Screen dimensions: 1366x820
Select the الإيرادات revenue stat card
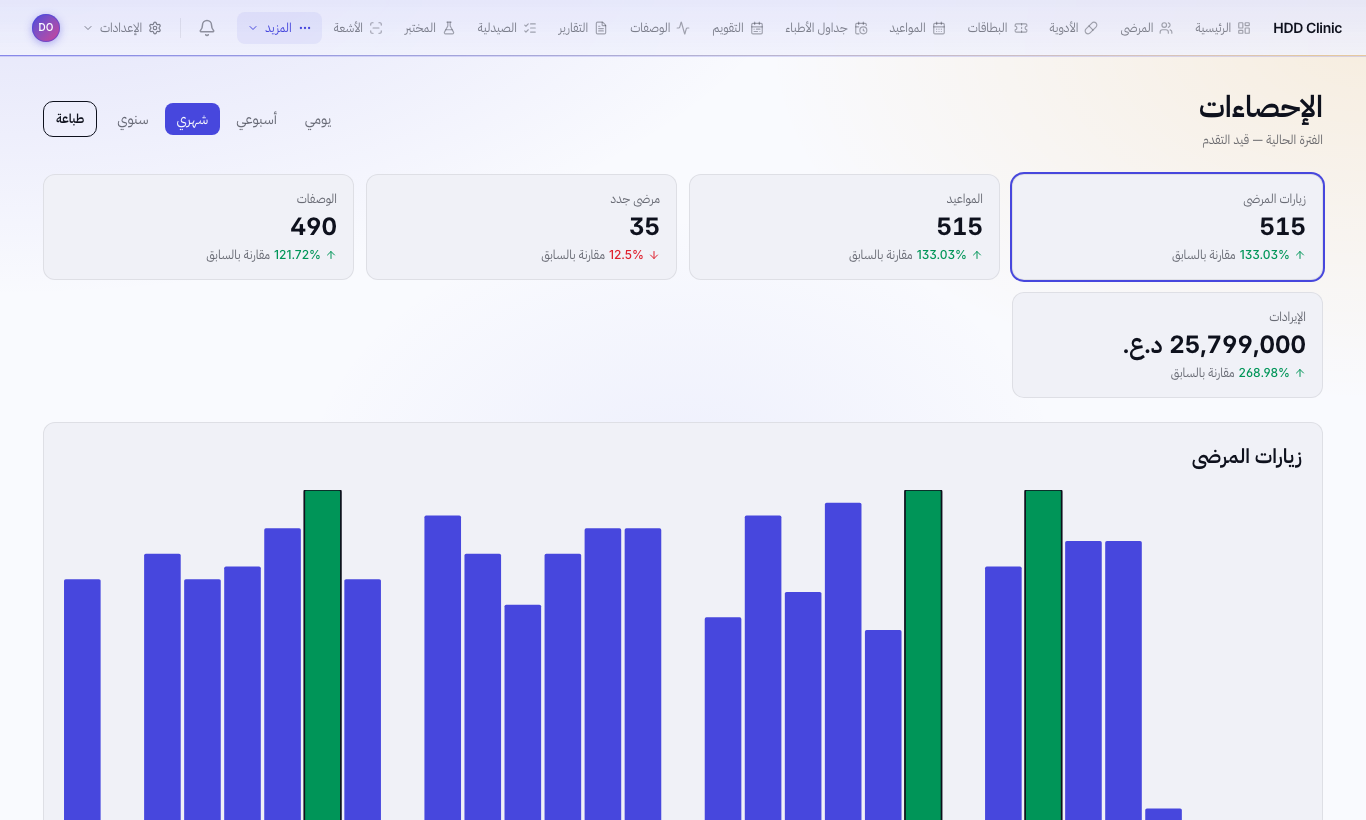(1167, 345)
